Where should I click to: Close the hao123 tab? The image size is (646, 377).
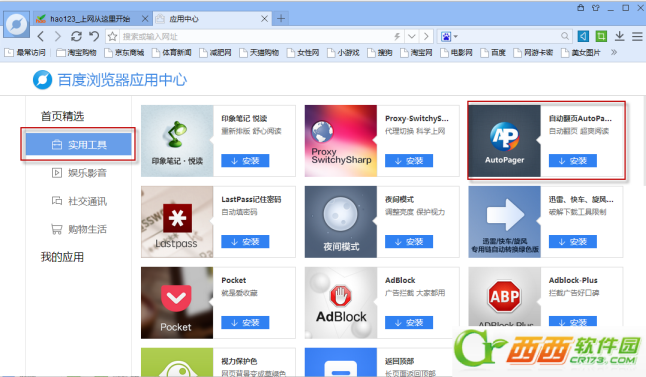coord(145,19)
